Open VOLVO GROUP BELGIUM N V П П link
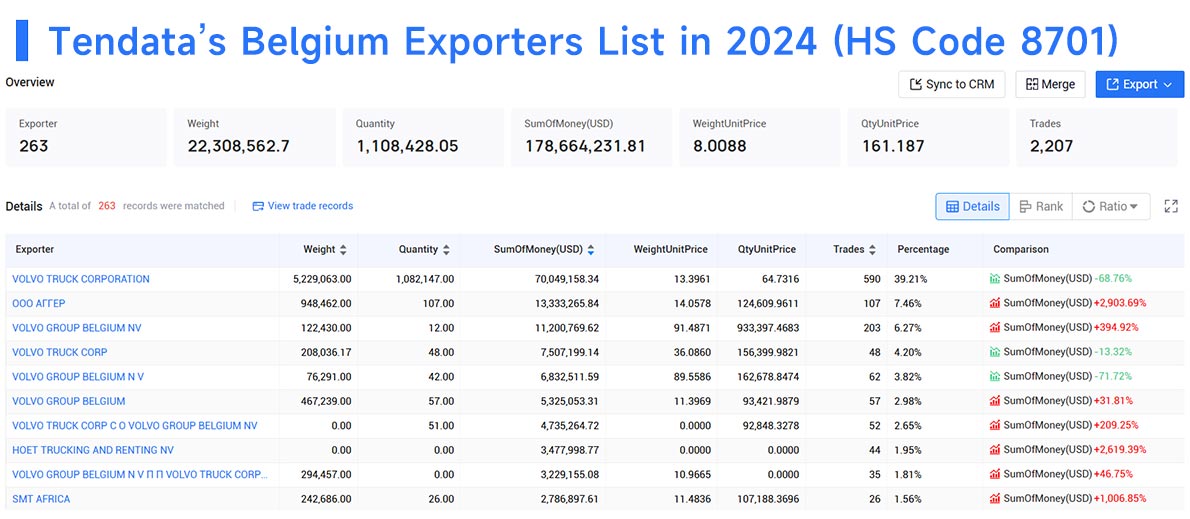This screenshot has width=1190, height=519. point(140,474)
